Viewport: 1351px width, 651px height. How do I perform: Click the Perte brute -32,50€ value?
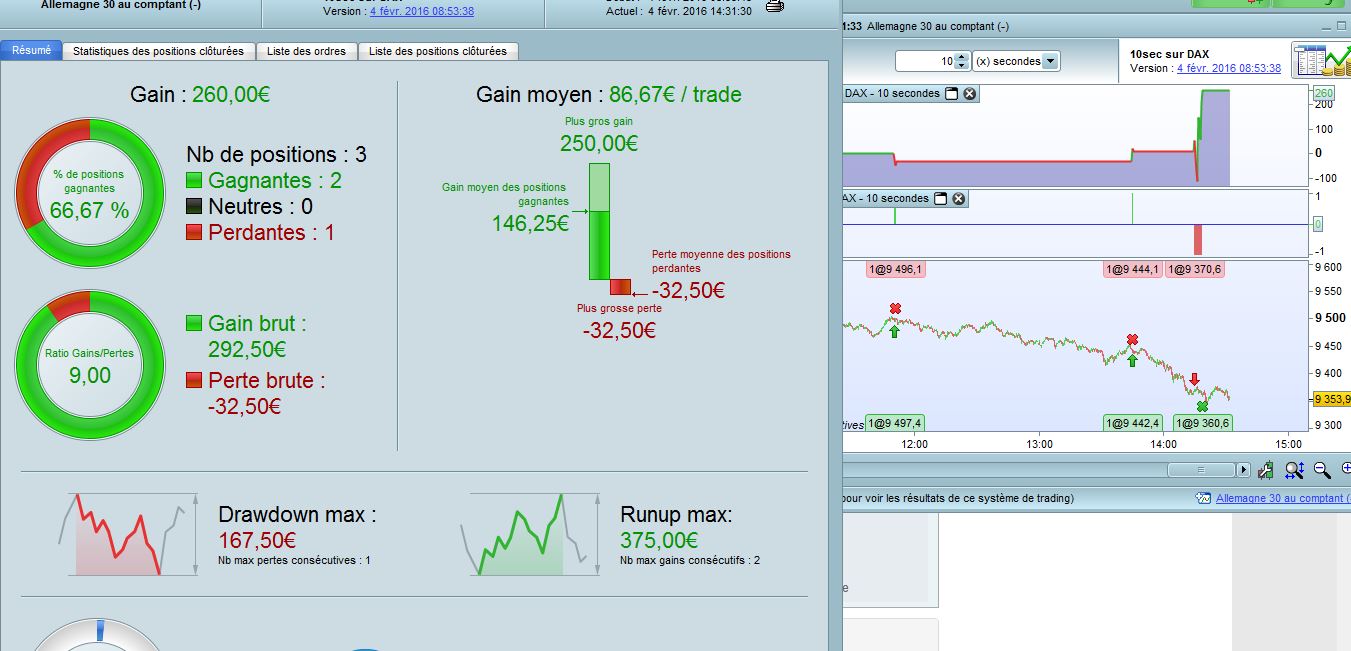pos(244,406)
